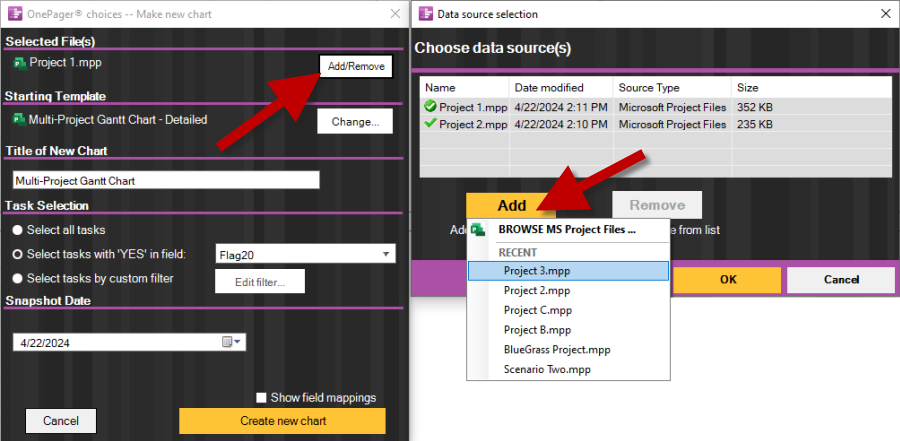Sort by the Size column header
The image size is (900, 441).
pyautogui.click(x=812, y=88)
